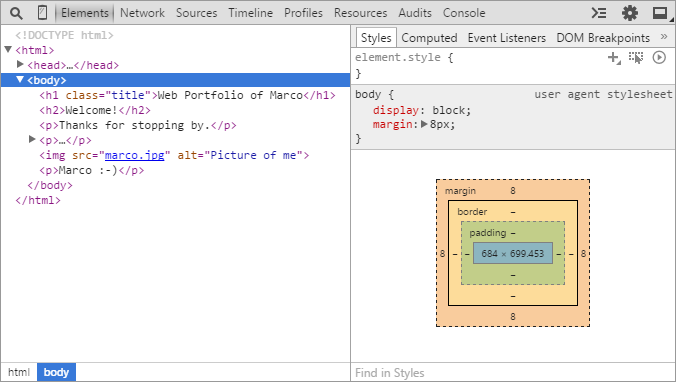Click the margin label in box model
This screenshot has height=382, width=676.
[x=460, y=191]
